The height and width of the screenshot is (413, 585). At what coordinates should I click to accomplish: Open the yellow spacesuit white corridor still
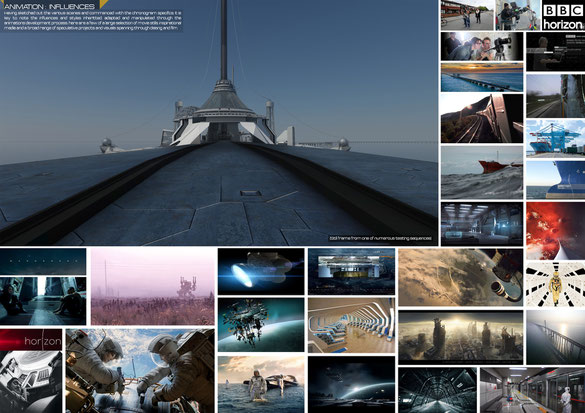coord(556,285)
